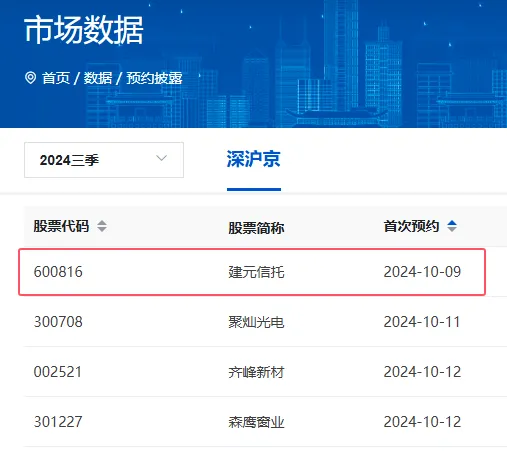
Task: Switch to the 深沪京 tab
Action: click(254, 159)
